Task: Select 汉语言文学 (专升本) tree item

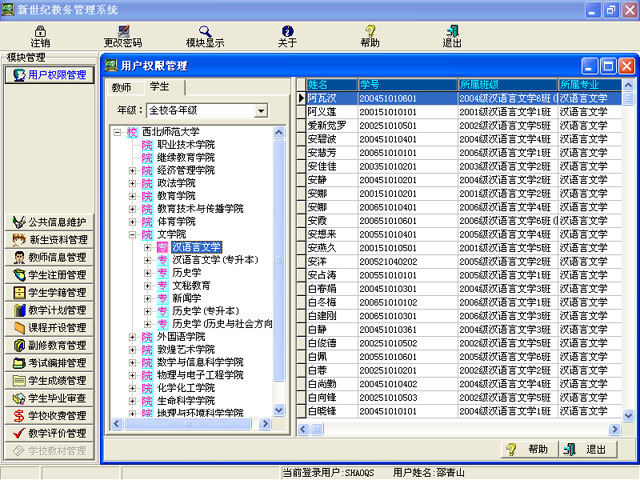Action: click(x=215, y=260)
